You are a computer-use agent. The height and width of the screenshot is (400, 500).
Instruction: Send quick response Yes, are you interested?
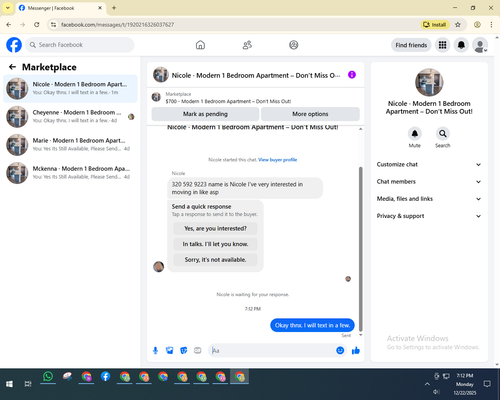coord(215,228)
